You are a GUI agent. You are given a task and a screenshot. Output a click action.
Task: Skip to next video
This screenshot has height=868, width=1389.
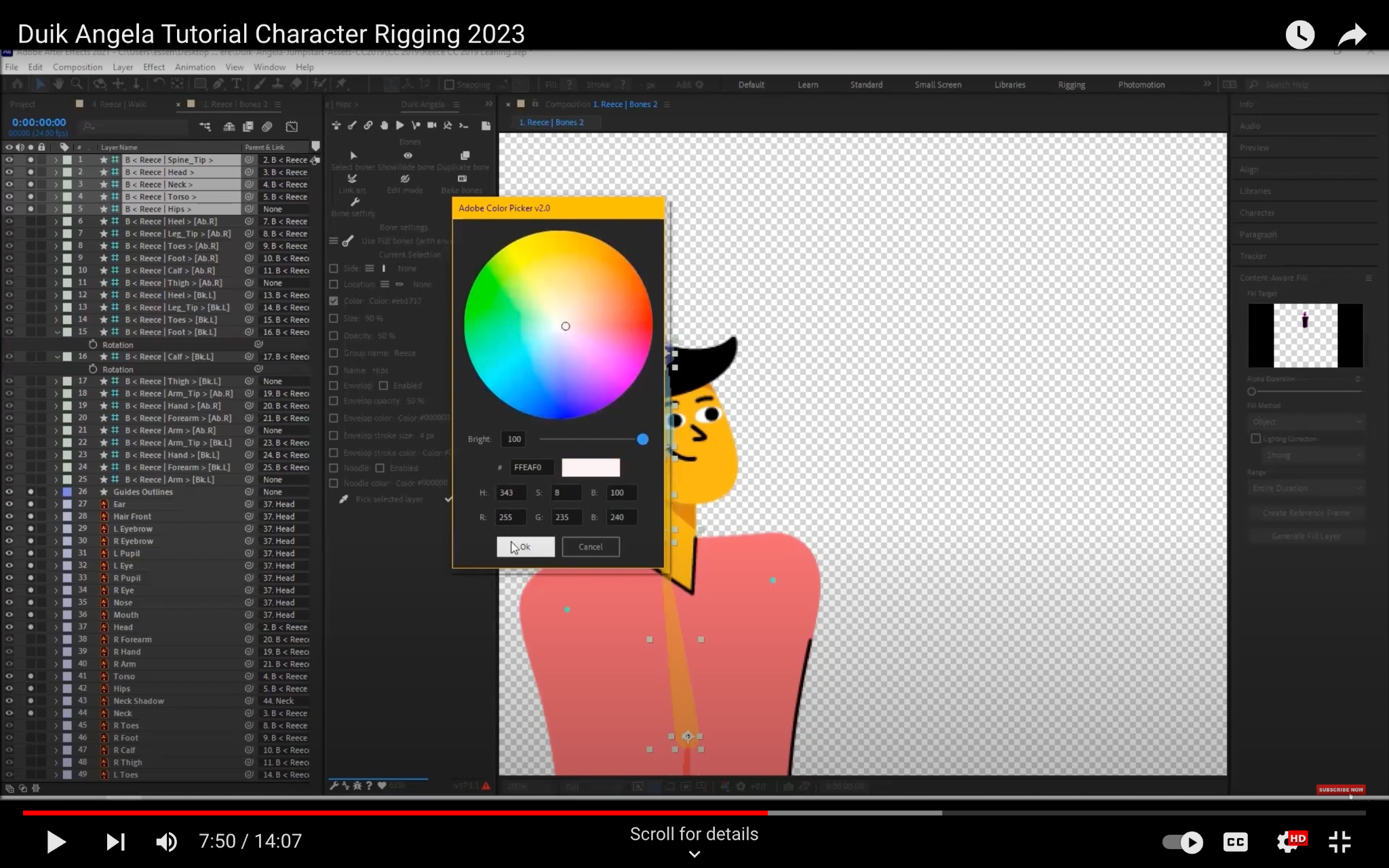(x=115, y=842)
